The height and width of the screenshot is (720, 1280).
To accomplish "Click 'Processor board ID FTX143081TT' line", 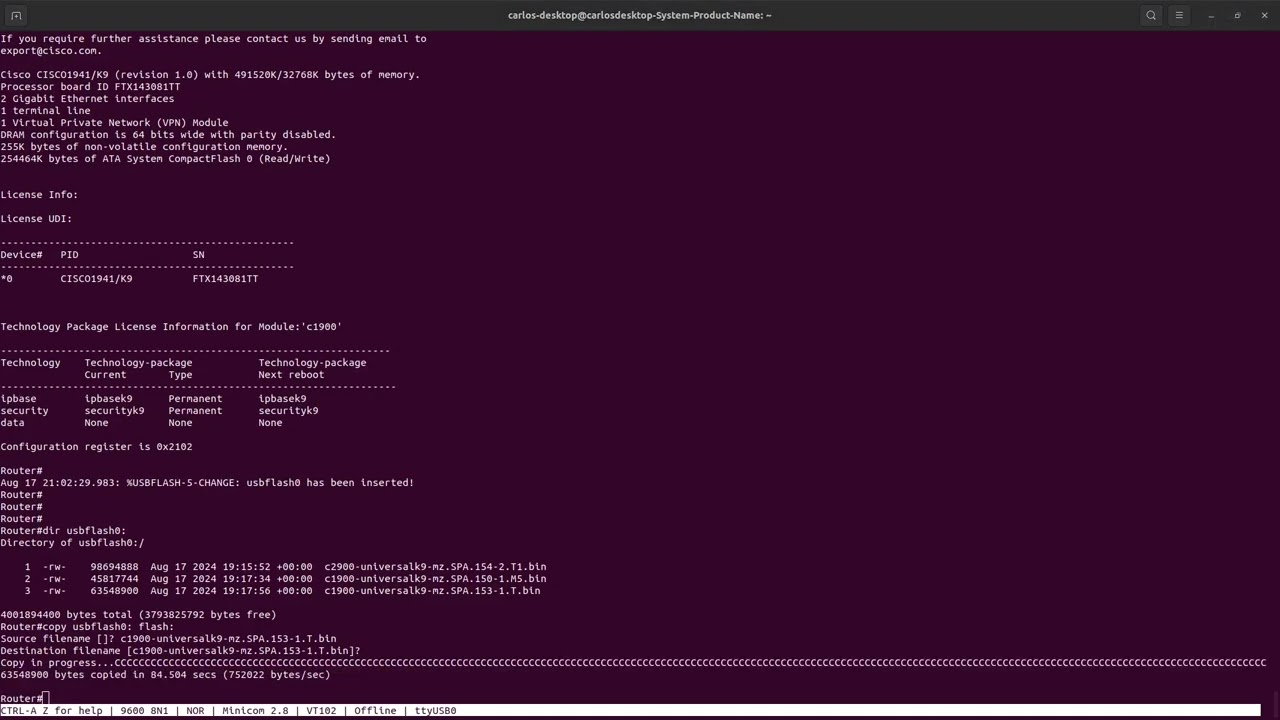I will 90,87.
